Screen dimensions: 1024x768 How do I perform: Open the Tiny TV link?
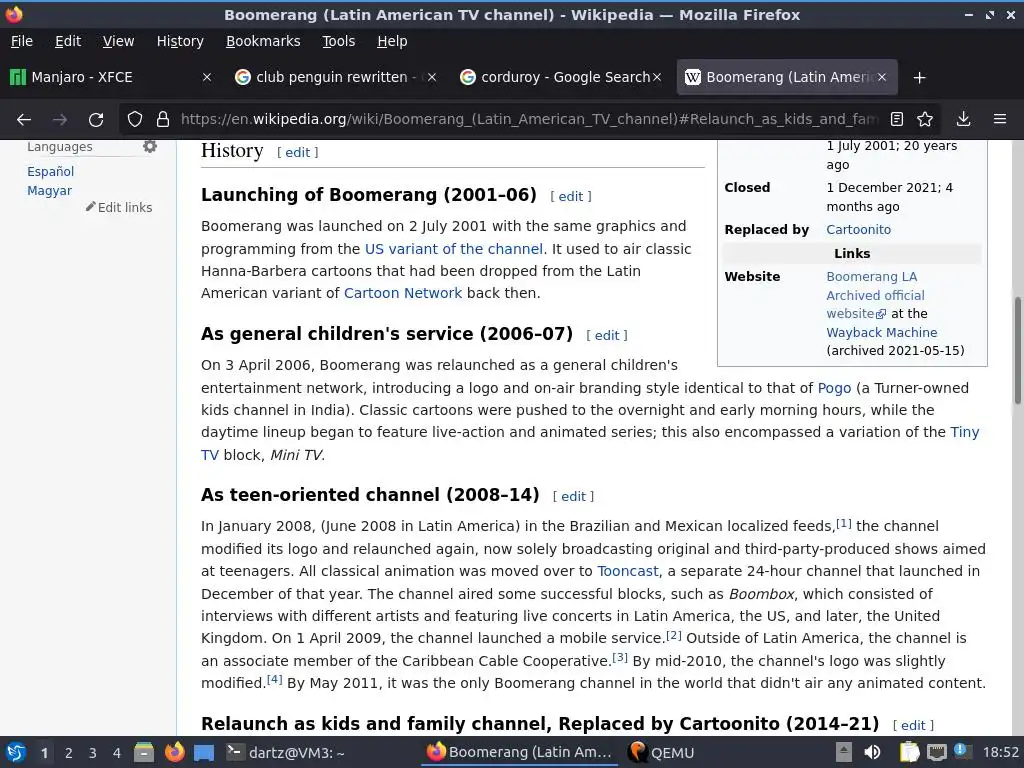[x=965, y=432]
